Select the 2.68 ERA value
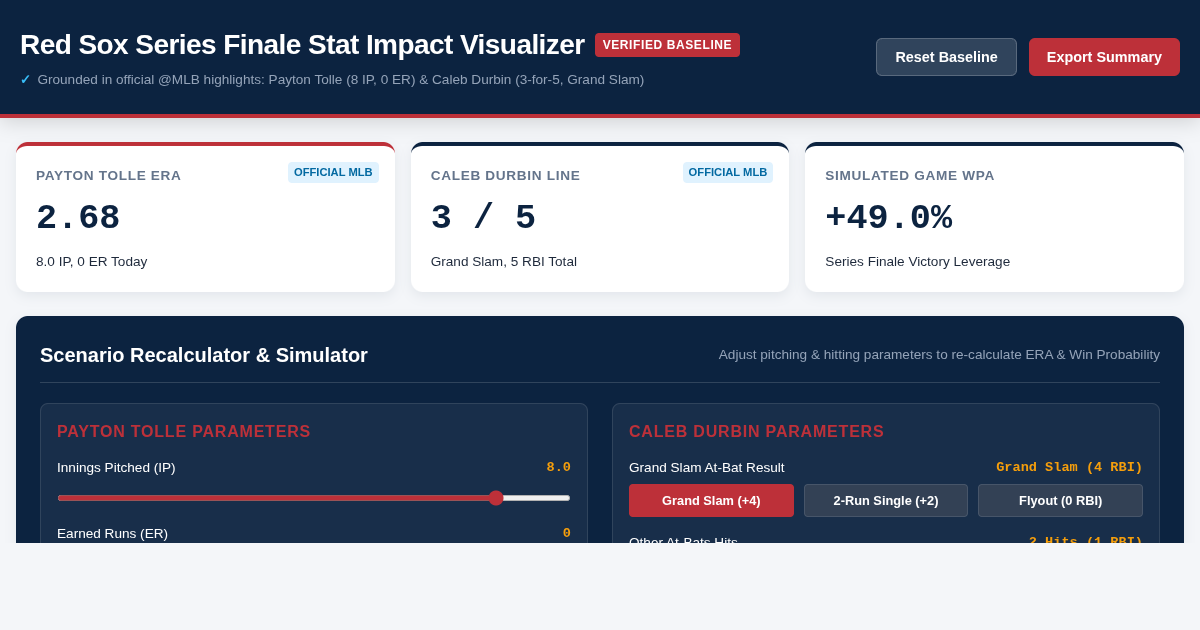1200x630 pixels. [78, 218]
